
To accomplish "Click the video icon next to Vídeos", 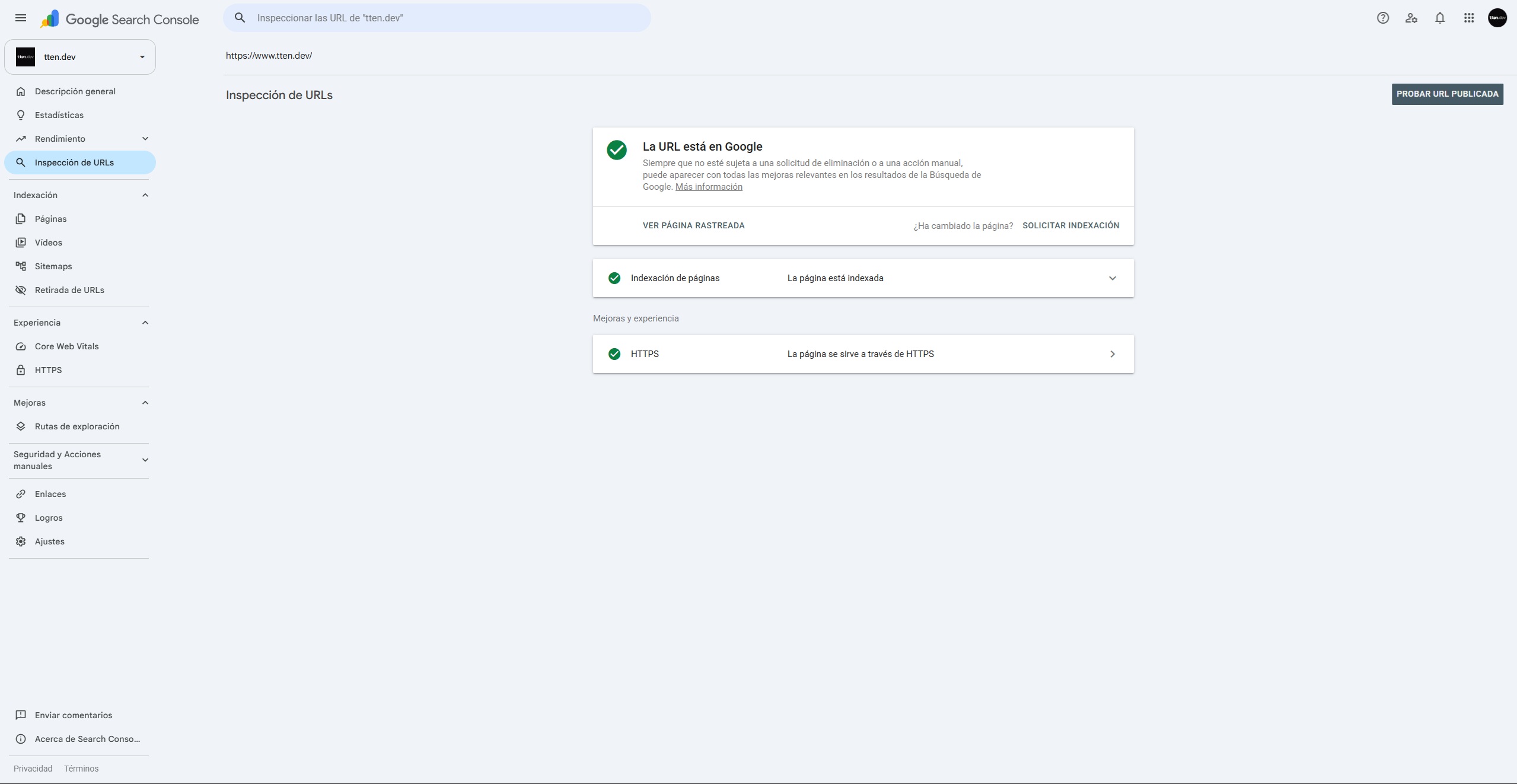I will (x=21, y=243).
